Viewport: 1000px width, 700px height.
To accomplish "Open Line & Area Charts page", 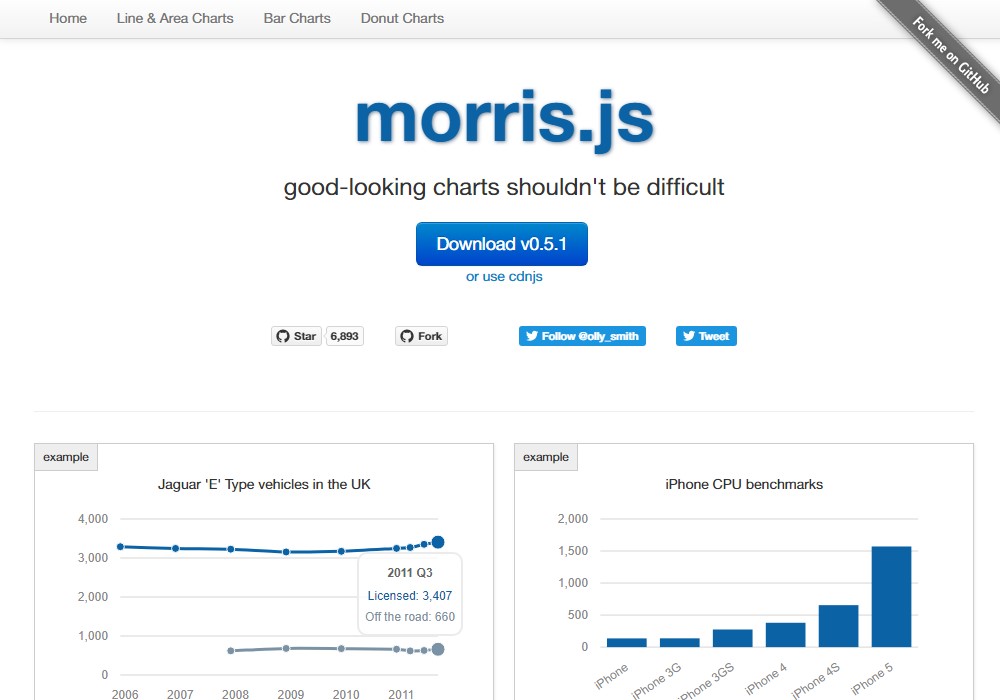I will [175, 18].
